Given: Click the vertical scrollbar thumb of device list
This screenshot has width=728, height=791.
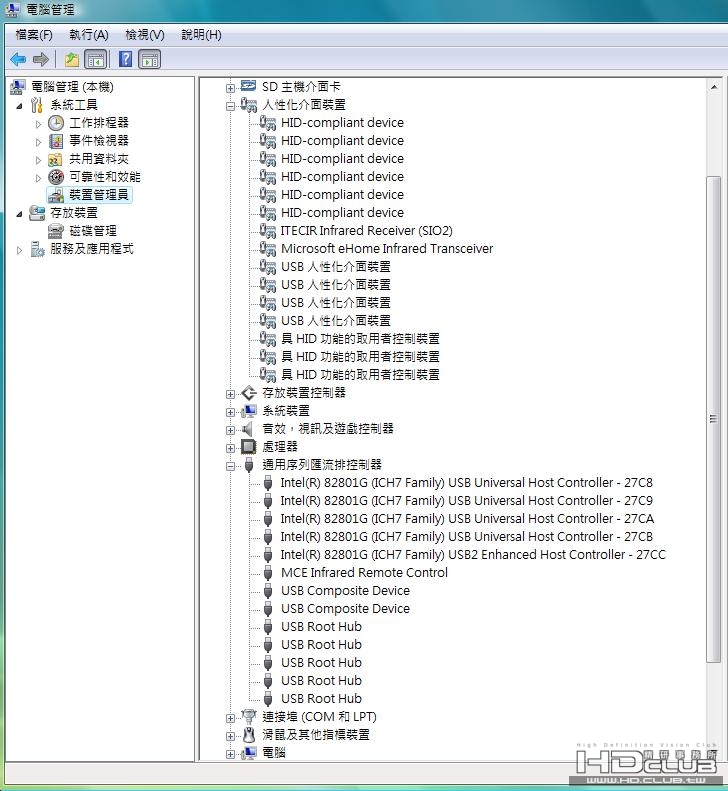Looking at the screenshot, I should coord(714,419).
